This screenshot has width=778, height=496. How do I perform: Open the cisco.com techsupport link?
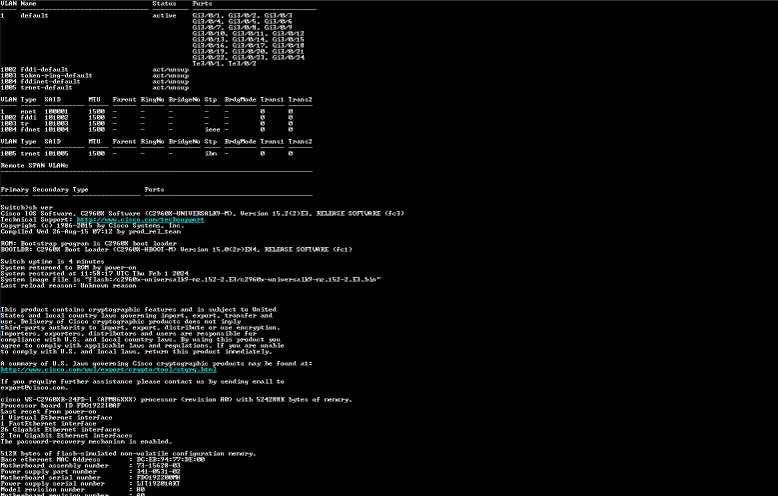tap(140, 220)
